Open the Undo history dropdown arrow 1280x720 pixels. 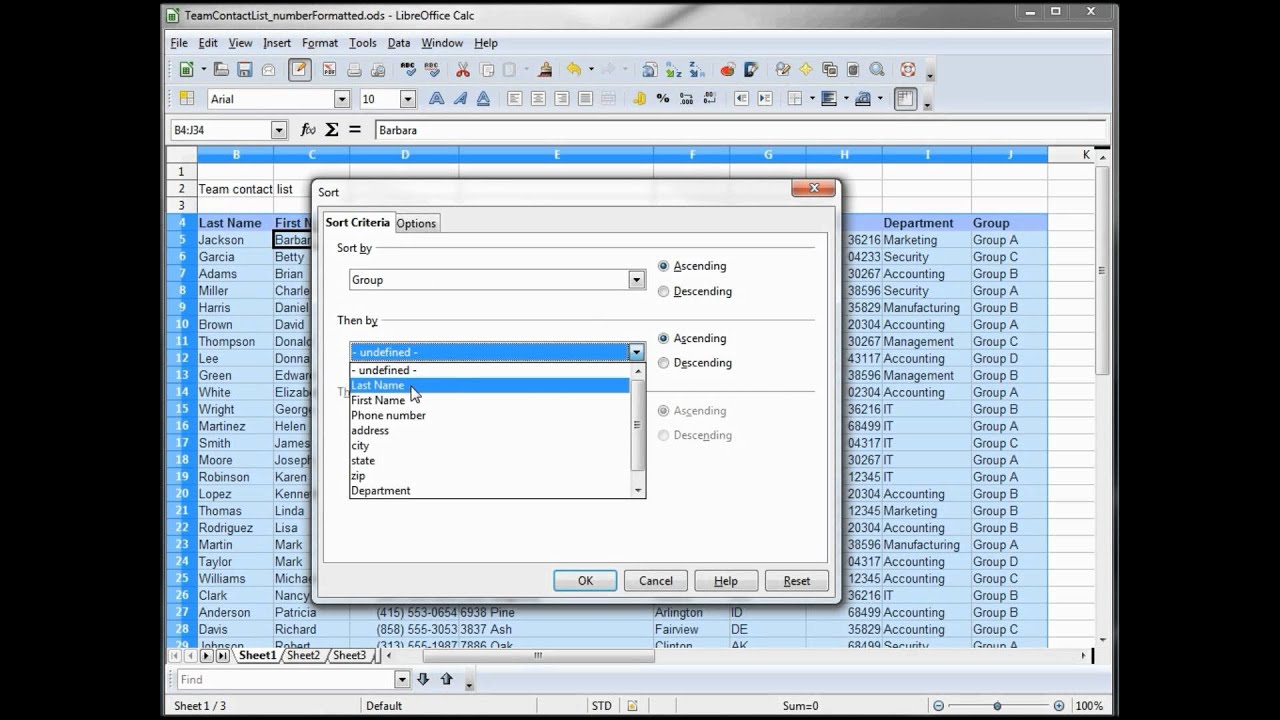(590, 69)
